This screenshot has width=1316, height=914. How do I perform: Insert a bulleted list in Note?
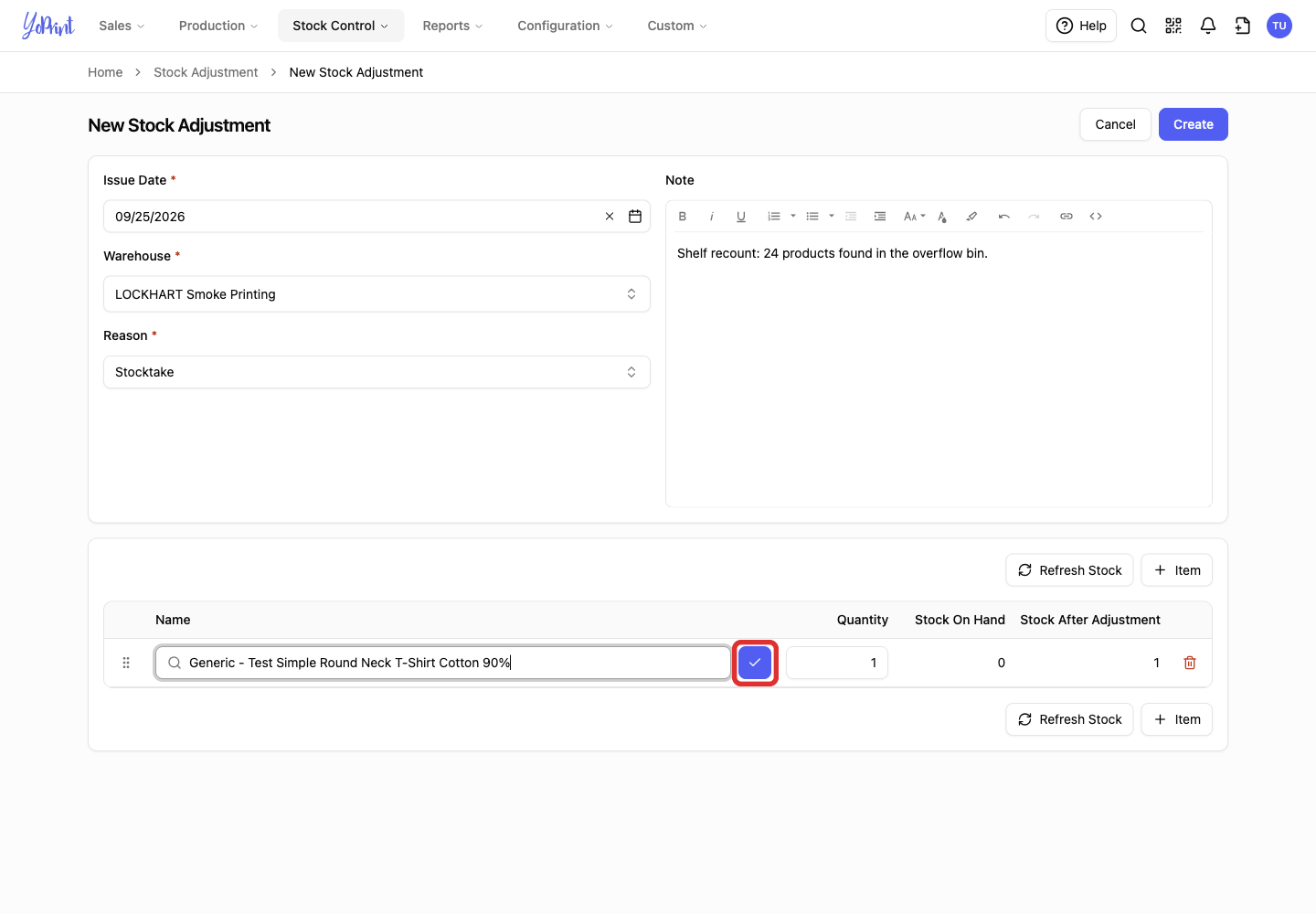pos(812,217)
